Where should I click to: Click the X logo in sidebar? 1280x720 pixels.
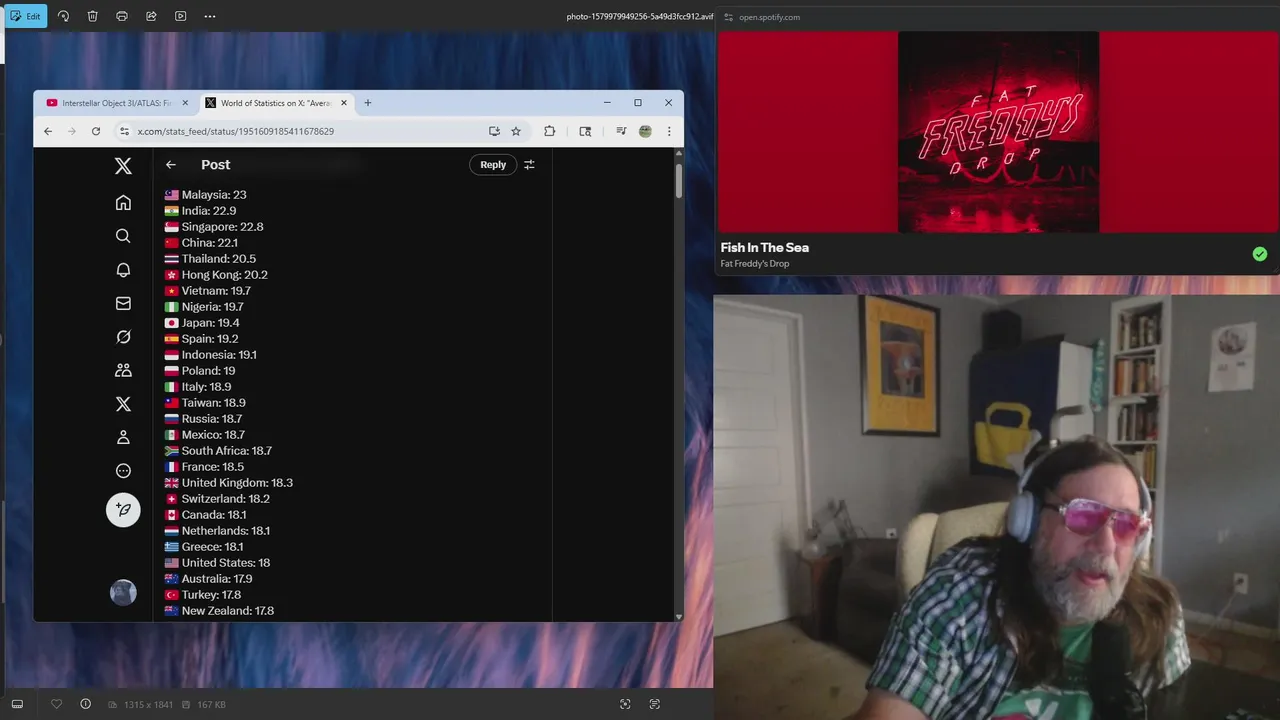click(x=123, y=166)
